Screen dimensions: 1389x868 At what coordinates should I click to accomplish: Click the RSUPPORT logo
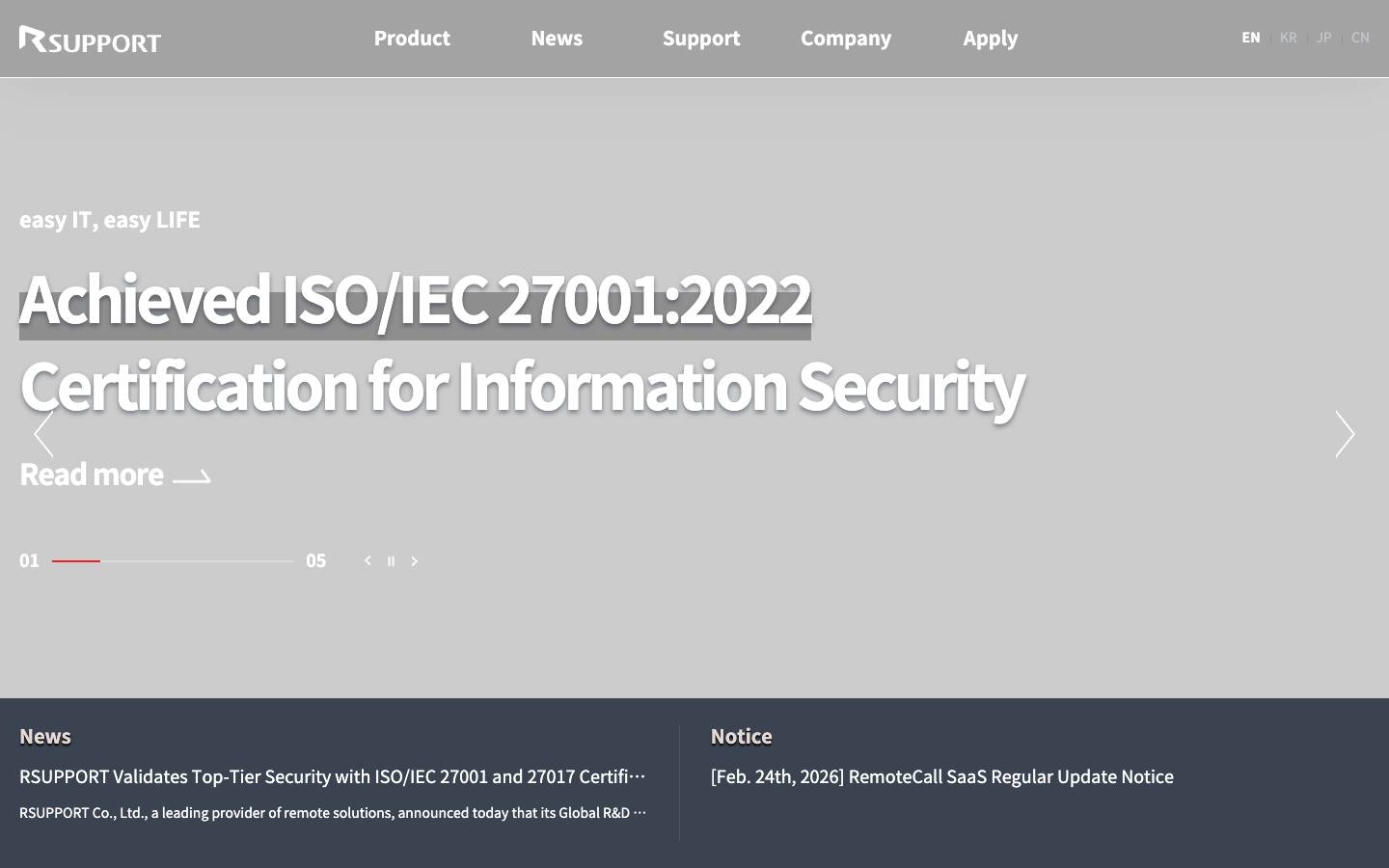[90, 40]
